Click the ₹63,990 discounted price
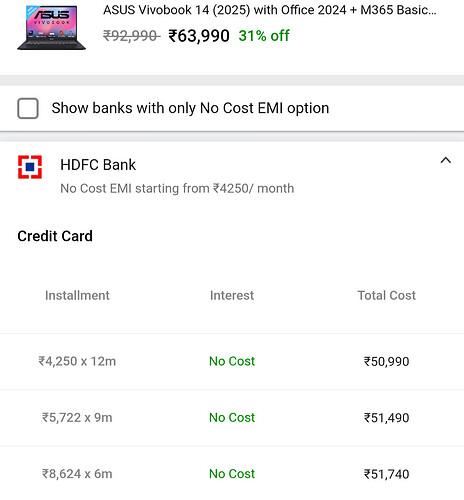 coord(199,36)
